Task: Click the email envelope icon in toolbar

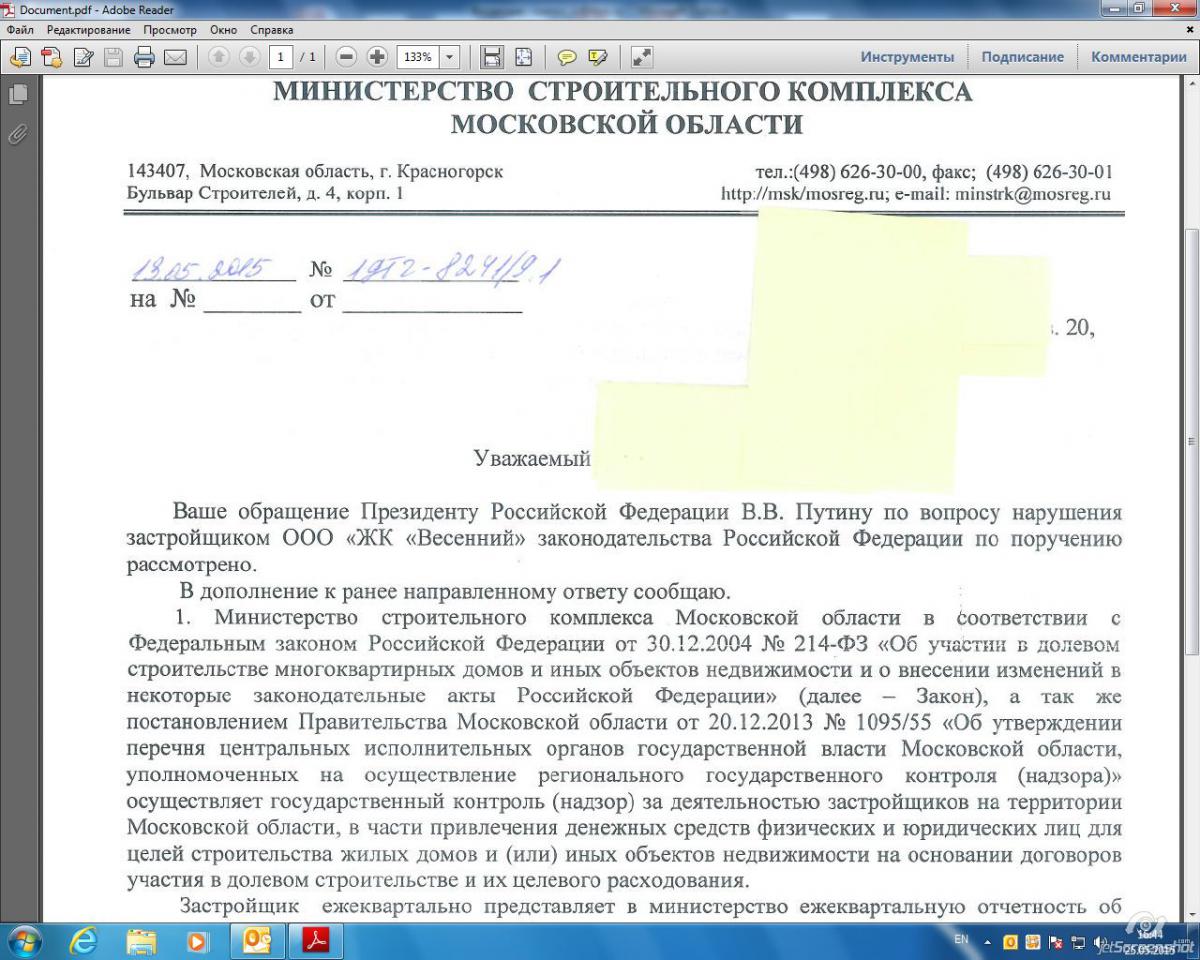Action: click(175, 57)
